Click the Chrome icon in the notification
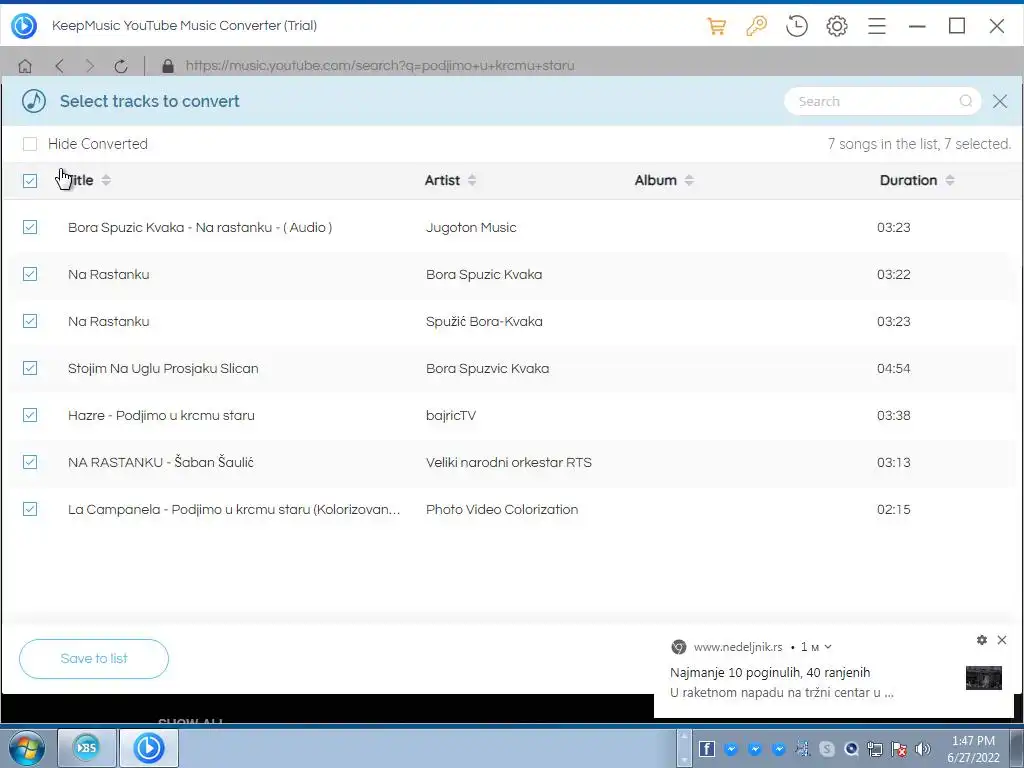This screenshot has width=1024, height=768. click(679, 647)
